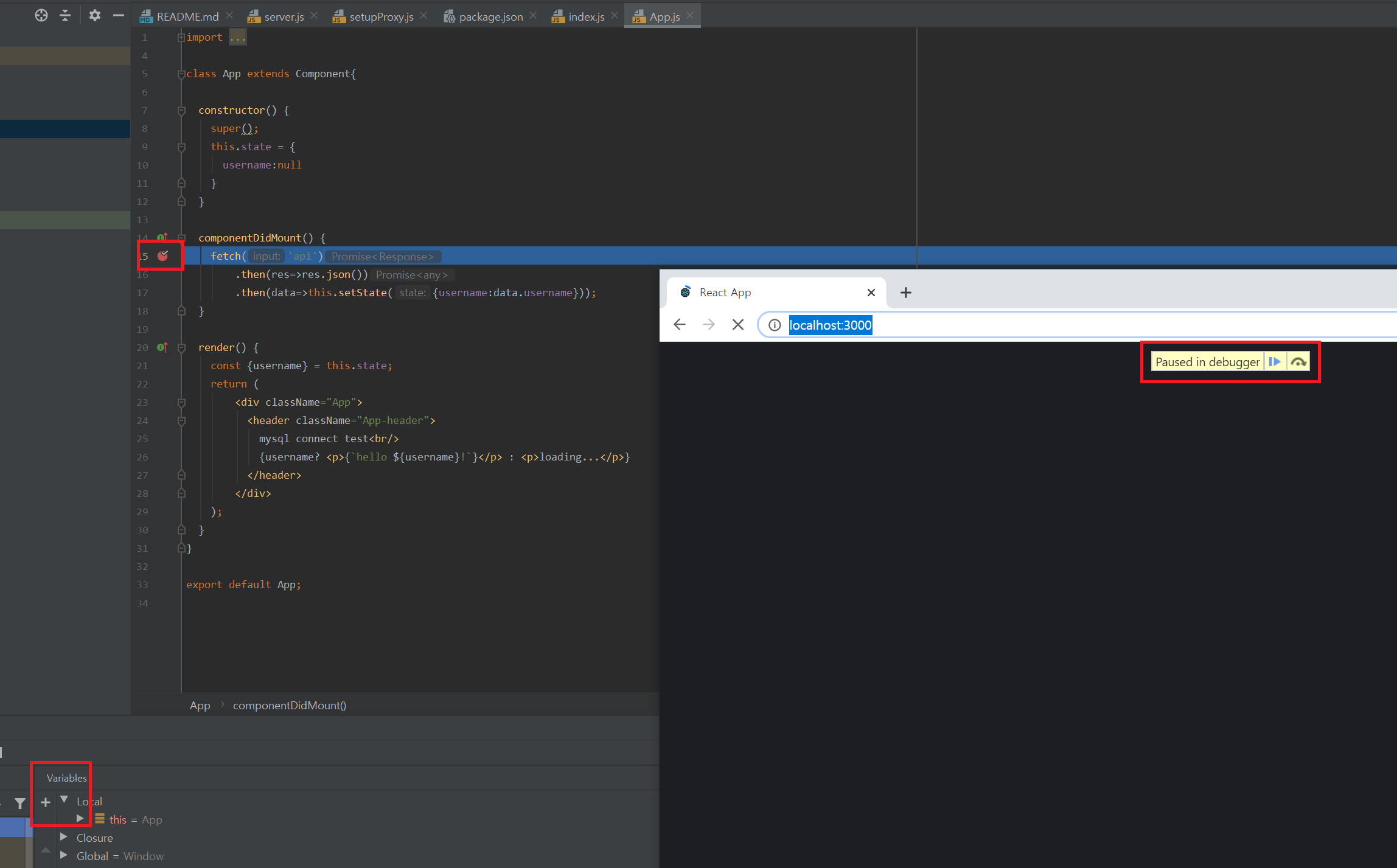1397x868 pixels.
Task: Switch to the package.json editor tab
Action: (x=490, y=16)
